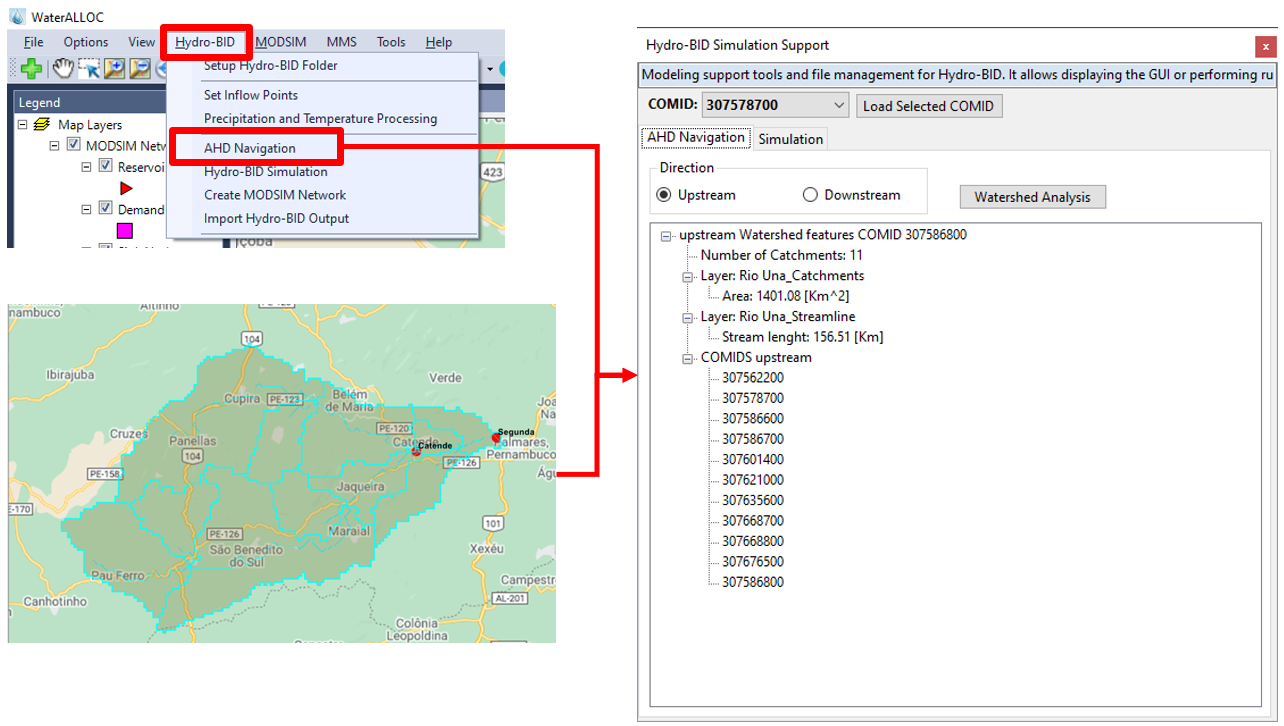Toggle the Demand layer checkbox
1284x726 pixels.
pos(105,210)
